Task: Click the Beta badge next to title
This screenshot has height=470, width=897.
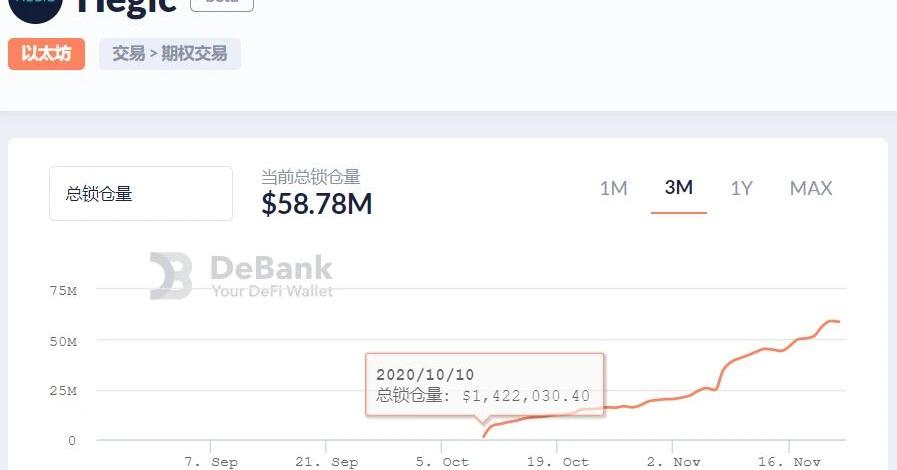Action: pyautogui.click(x=221, y=4)
